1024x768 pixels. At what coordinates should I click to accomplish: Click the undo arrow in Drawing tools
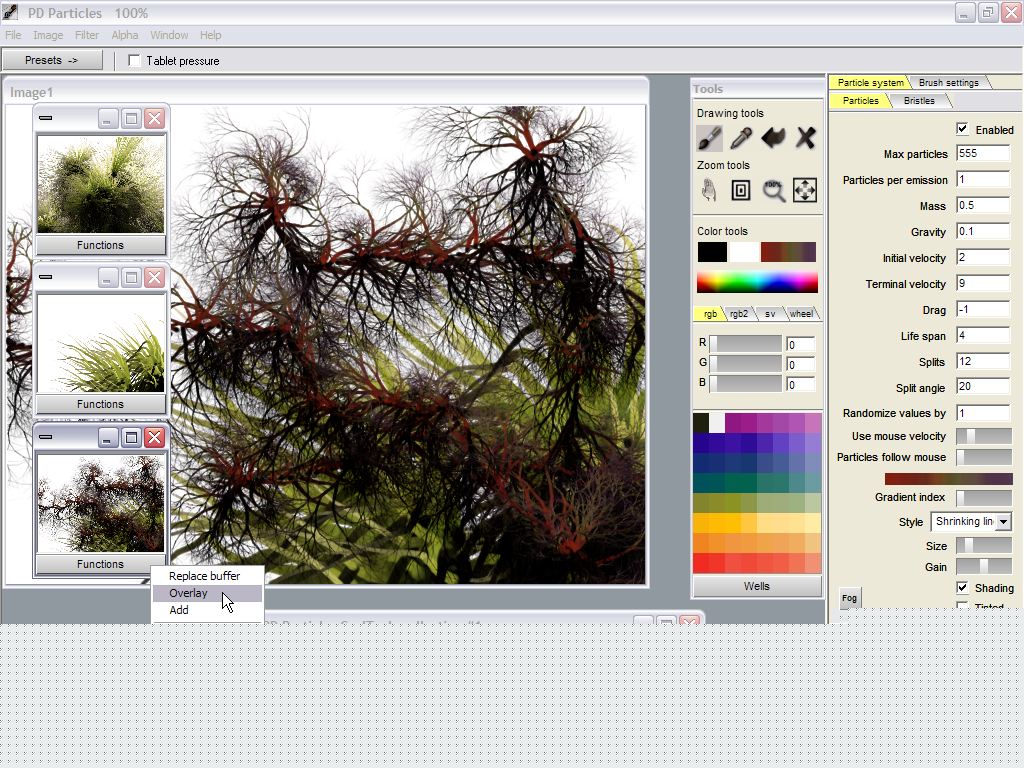click(773, 138)
